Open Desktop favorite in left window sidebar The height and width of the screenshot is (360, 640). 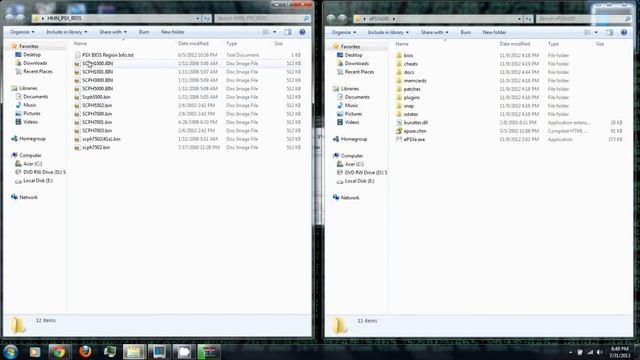tap(32, 54)
